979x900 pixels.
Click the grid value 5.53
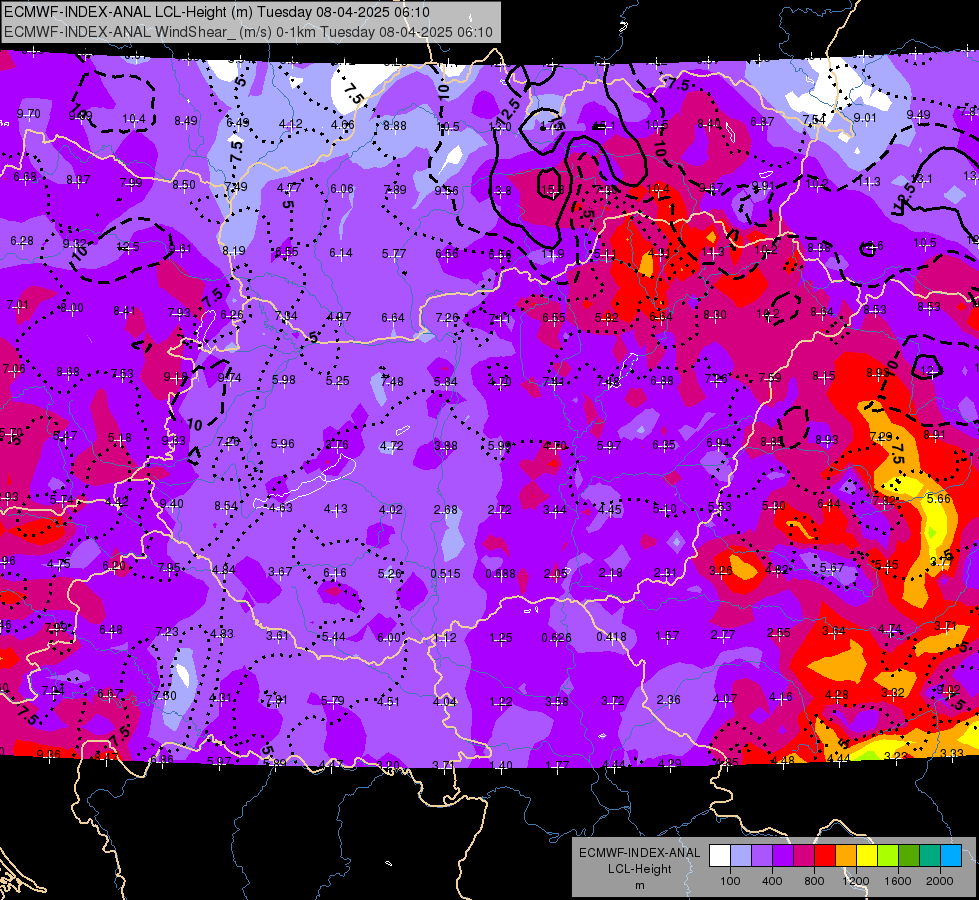tap(719, 507)
